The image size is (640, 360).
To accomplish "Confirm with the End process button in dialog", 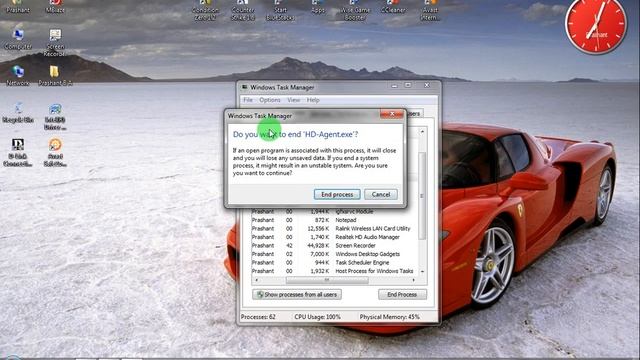I will [337, 194].
